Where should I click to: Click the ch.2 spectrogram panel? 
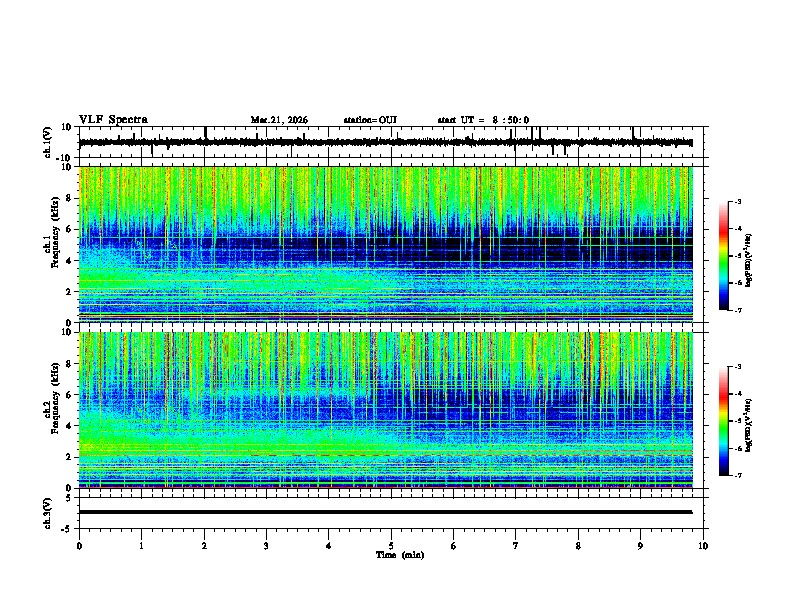(x=386, y=410)
